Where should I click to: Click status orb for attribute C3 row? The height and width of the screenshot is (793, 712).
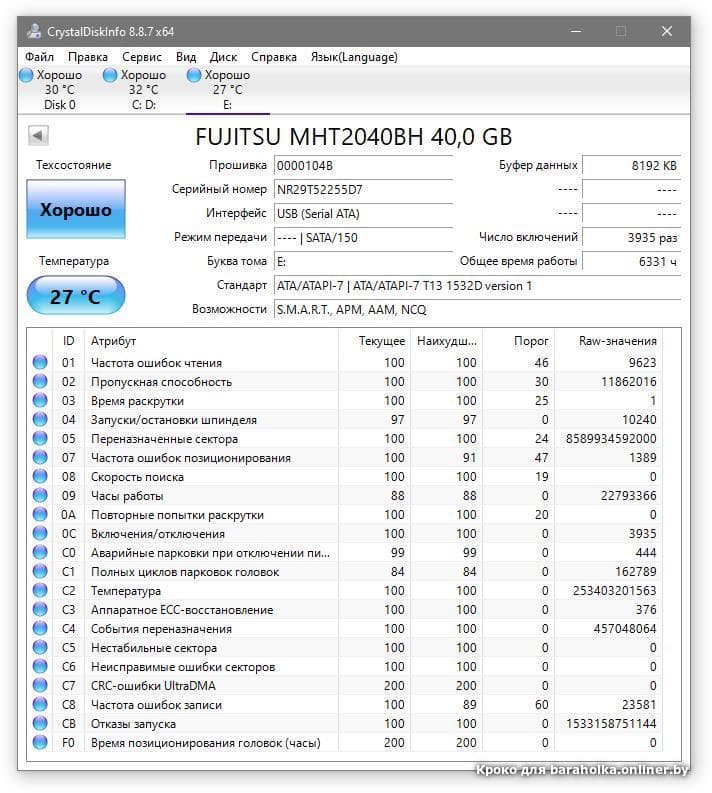click(40, 609)
